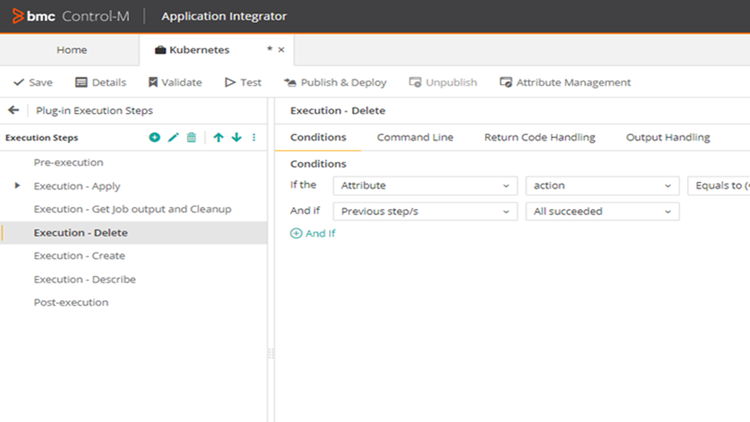Go back from Plug-in Execution Steps
Screen dimensions: 750x422
click(13, 111)
